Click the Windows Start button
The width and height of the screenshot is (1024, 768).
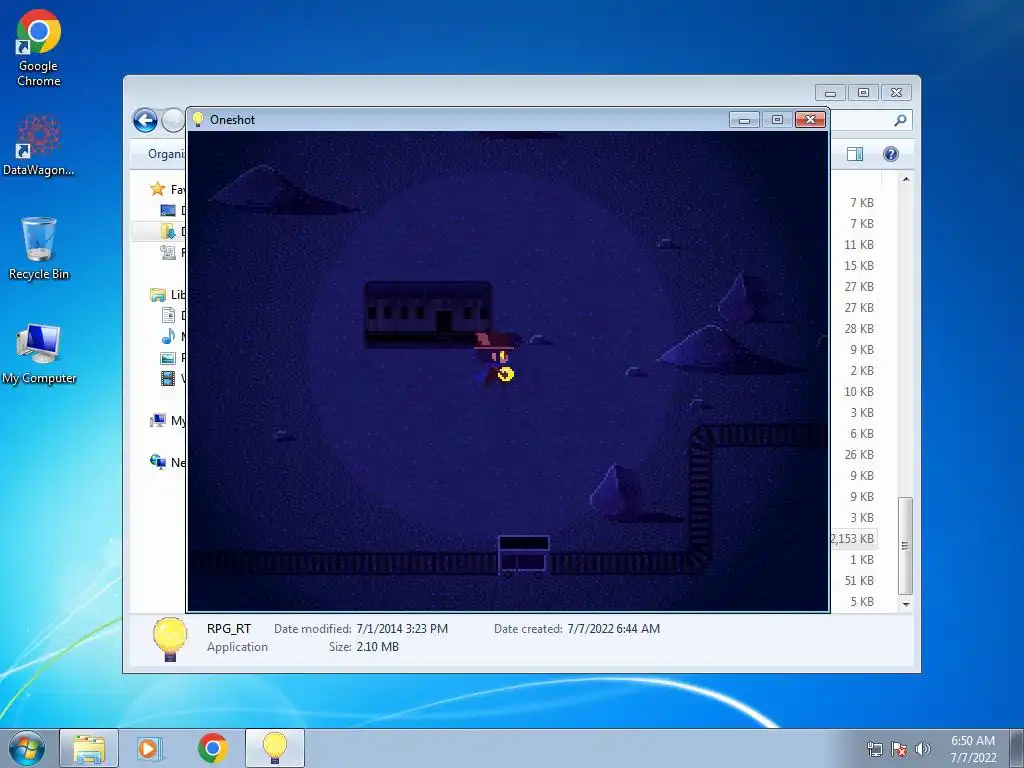tap(26, 748)
